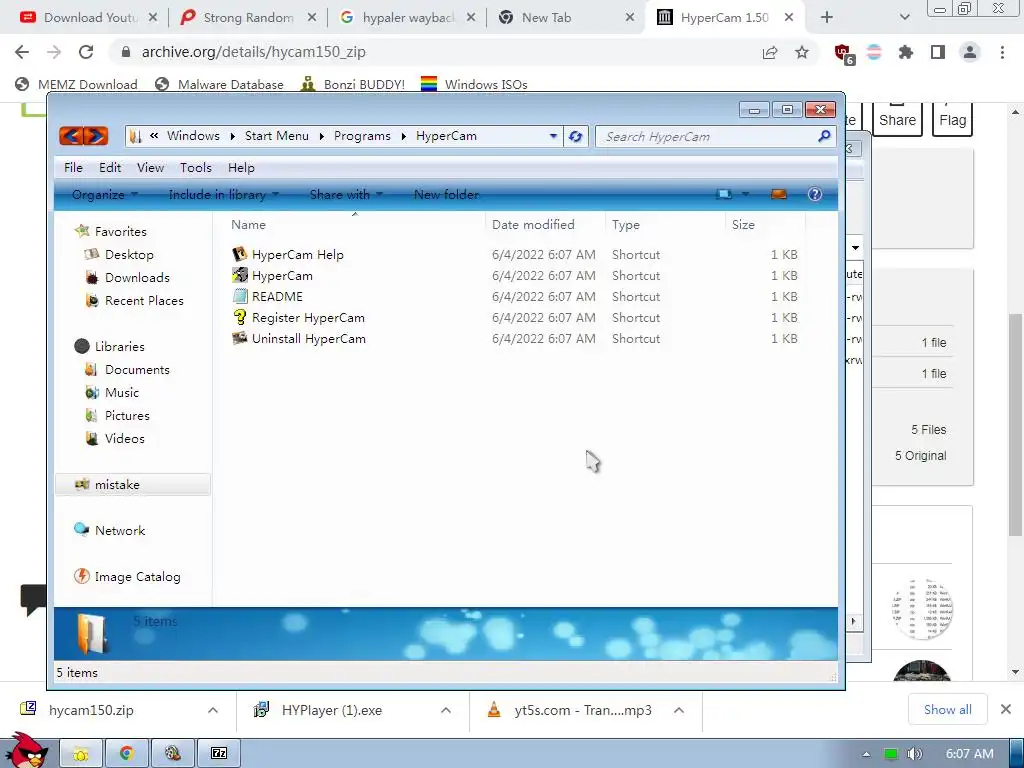Open the Tools menu in Explorer
The image size is (1024, 768).
click(195, 167)
